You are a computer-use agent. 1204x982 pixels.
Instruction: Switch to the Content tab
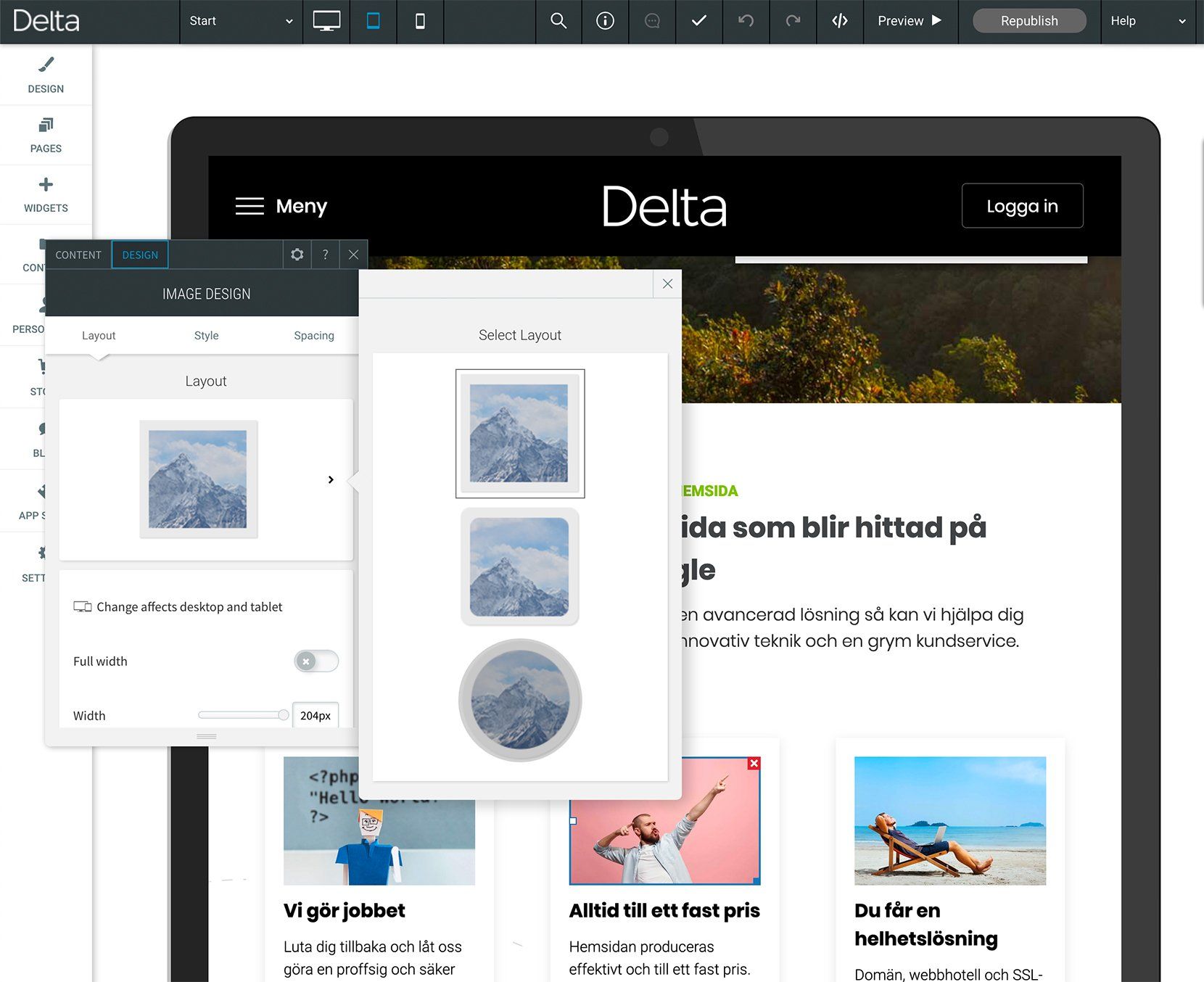(x=78, y=255)
